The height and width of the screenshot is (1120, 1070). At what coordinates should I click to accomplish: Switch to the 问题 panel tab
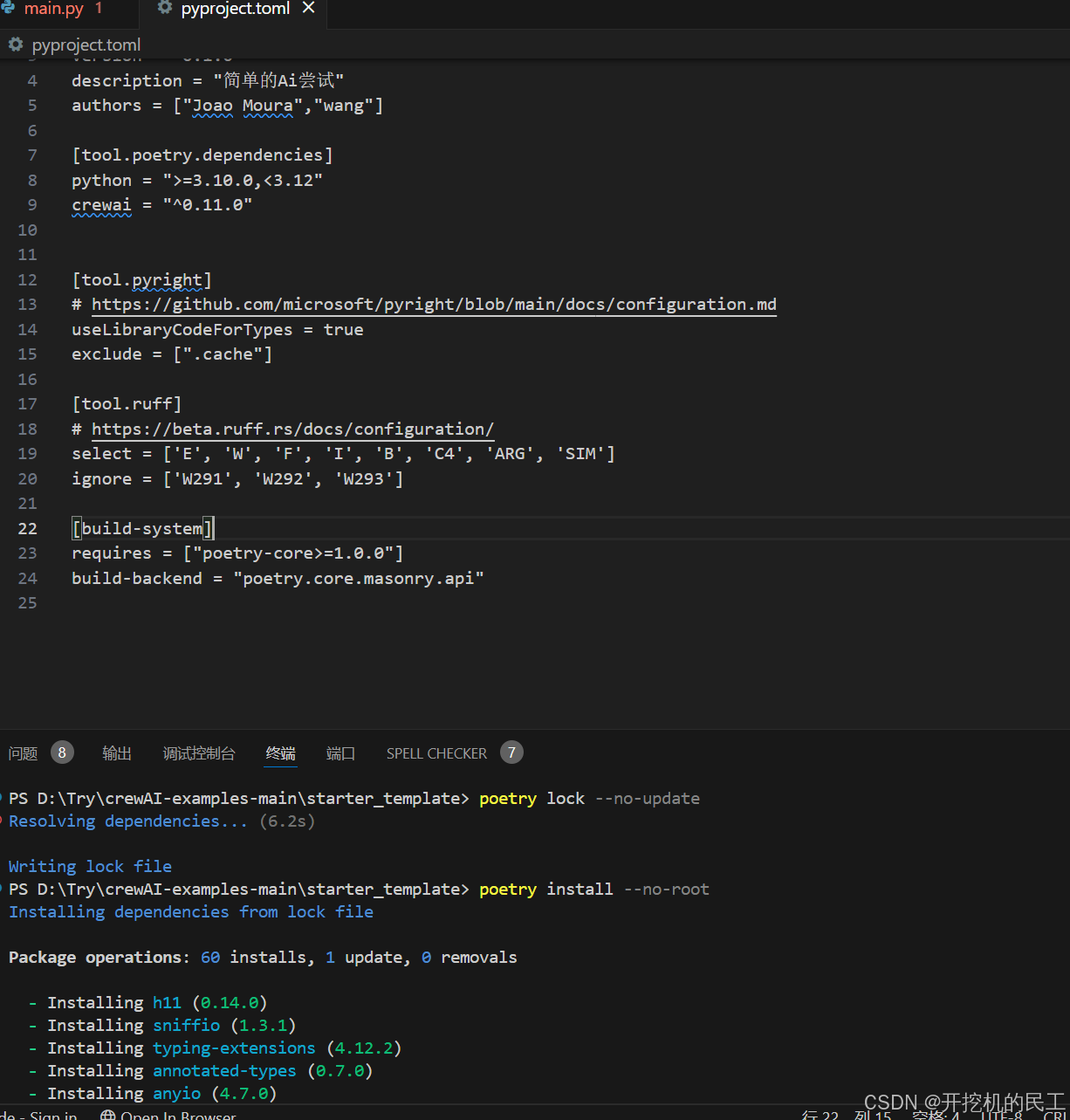[23, 752]
